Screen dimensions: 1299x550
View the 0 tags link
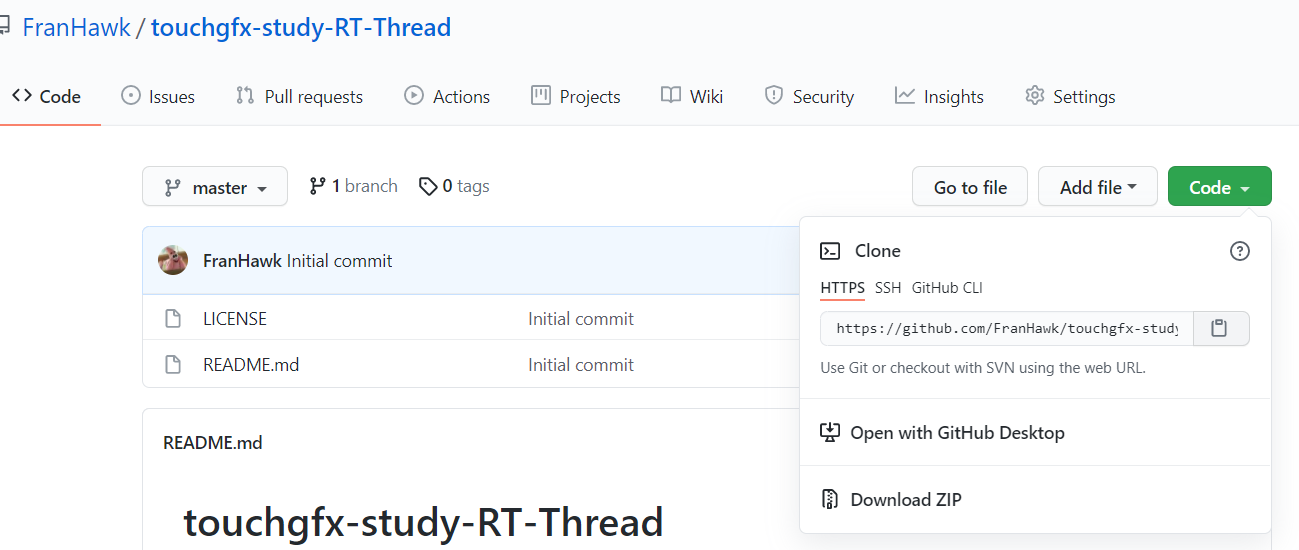[x=454, y=186]
